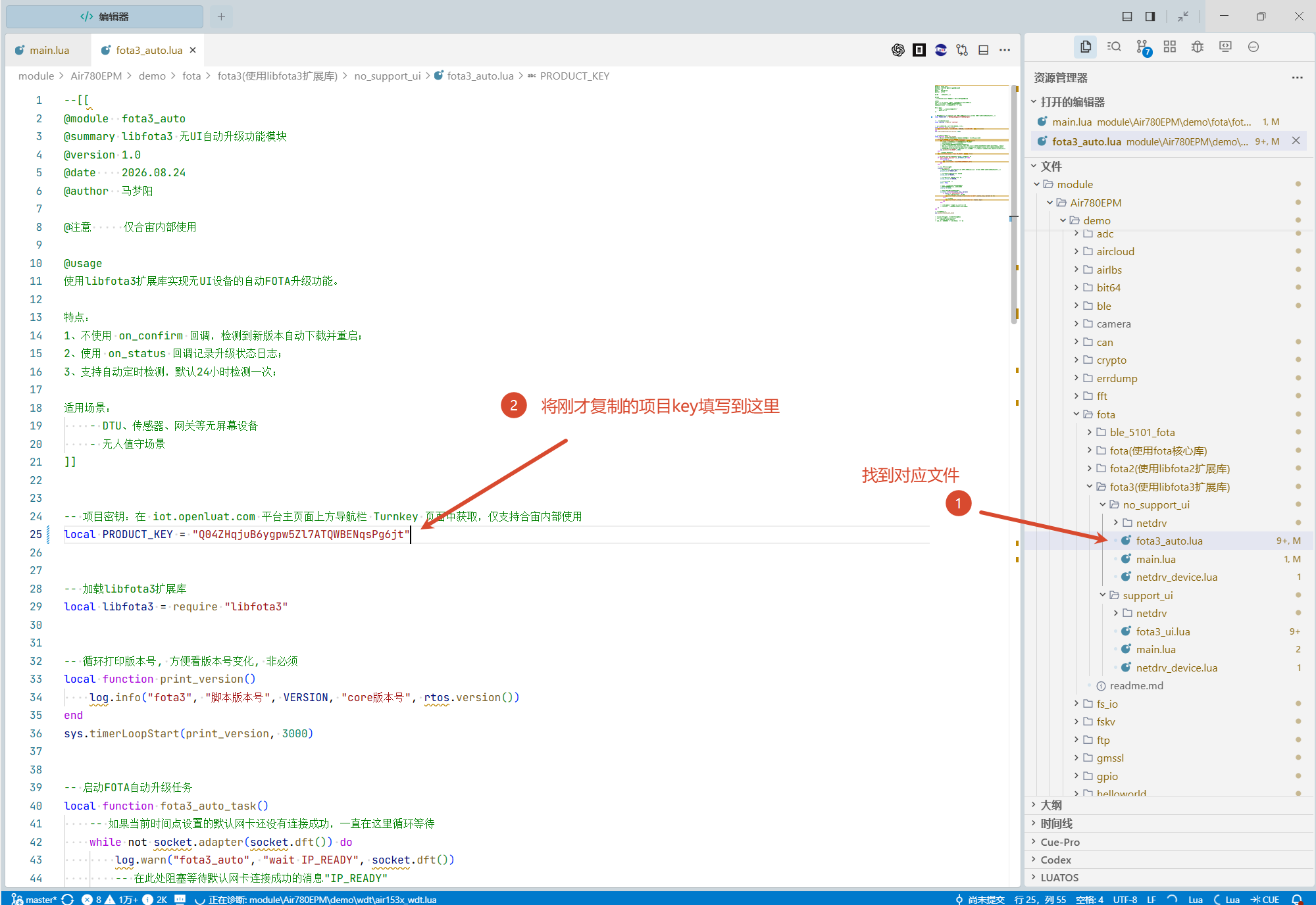Image resolution: width=1316 pixels, height=905 pixels.
Task: Toggle the secondary side bar layout button
Action: pyautogui.click(x=1150, y=16)
